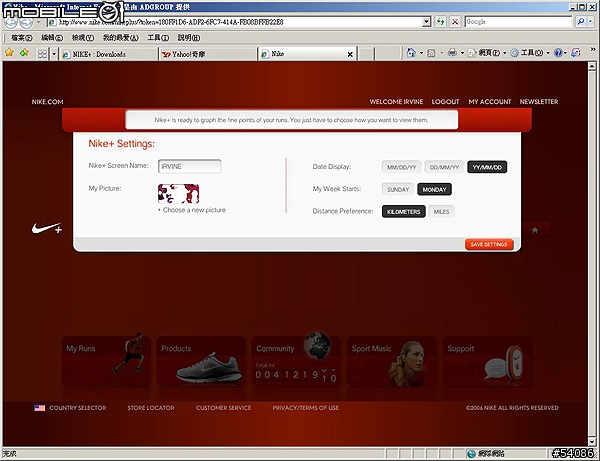
Task: Click the browser refresh icon
Action: pos(440,22)
